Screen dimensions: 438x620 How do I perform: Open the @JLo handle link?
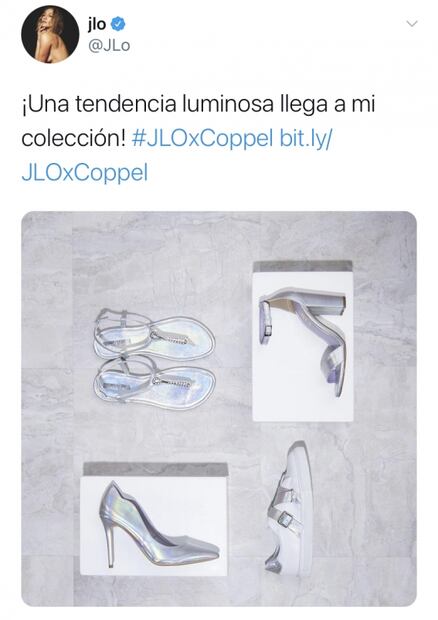tap(109, 46)
